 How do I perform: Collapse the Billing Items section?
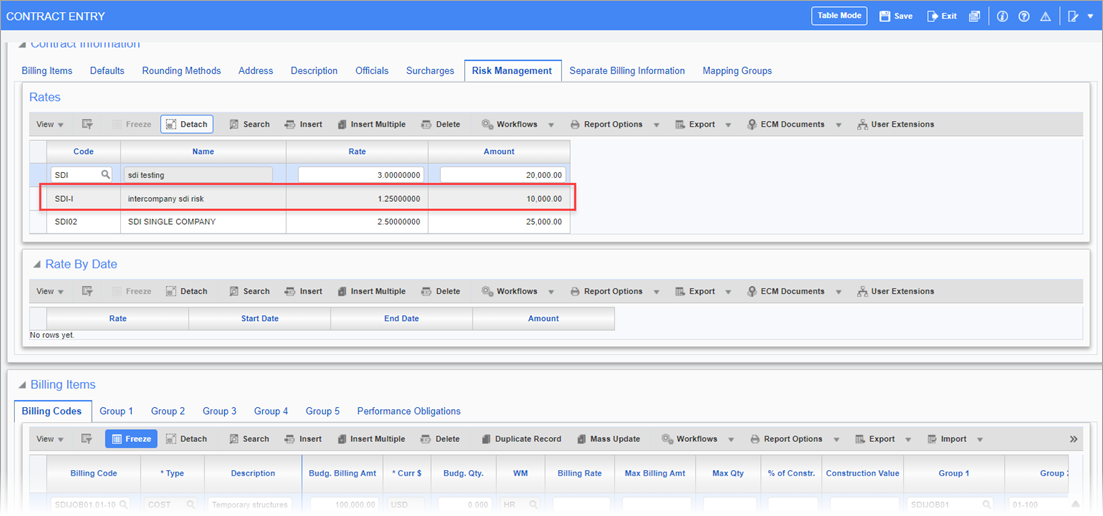23,385
